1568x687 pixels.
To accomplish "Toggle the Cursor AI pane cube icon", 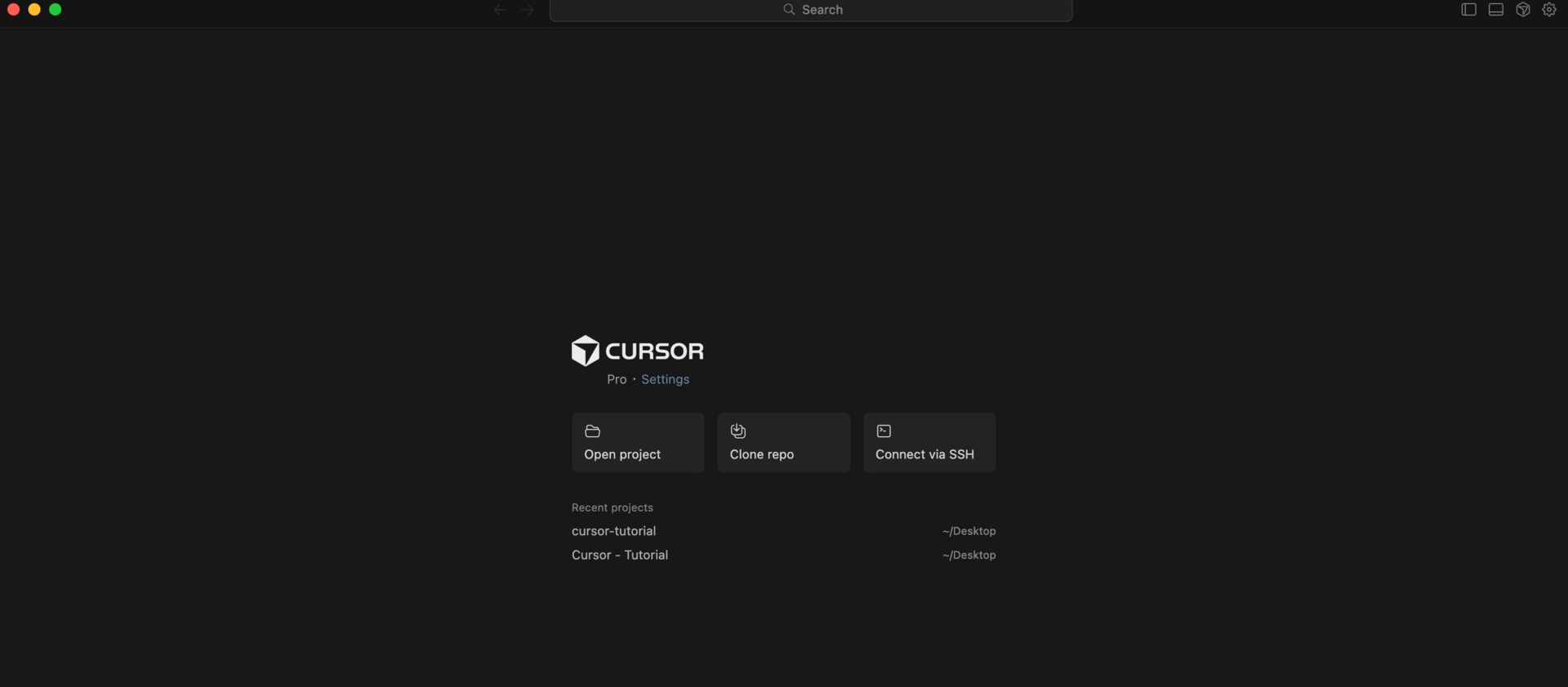I will [x=1523, y=10].
